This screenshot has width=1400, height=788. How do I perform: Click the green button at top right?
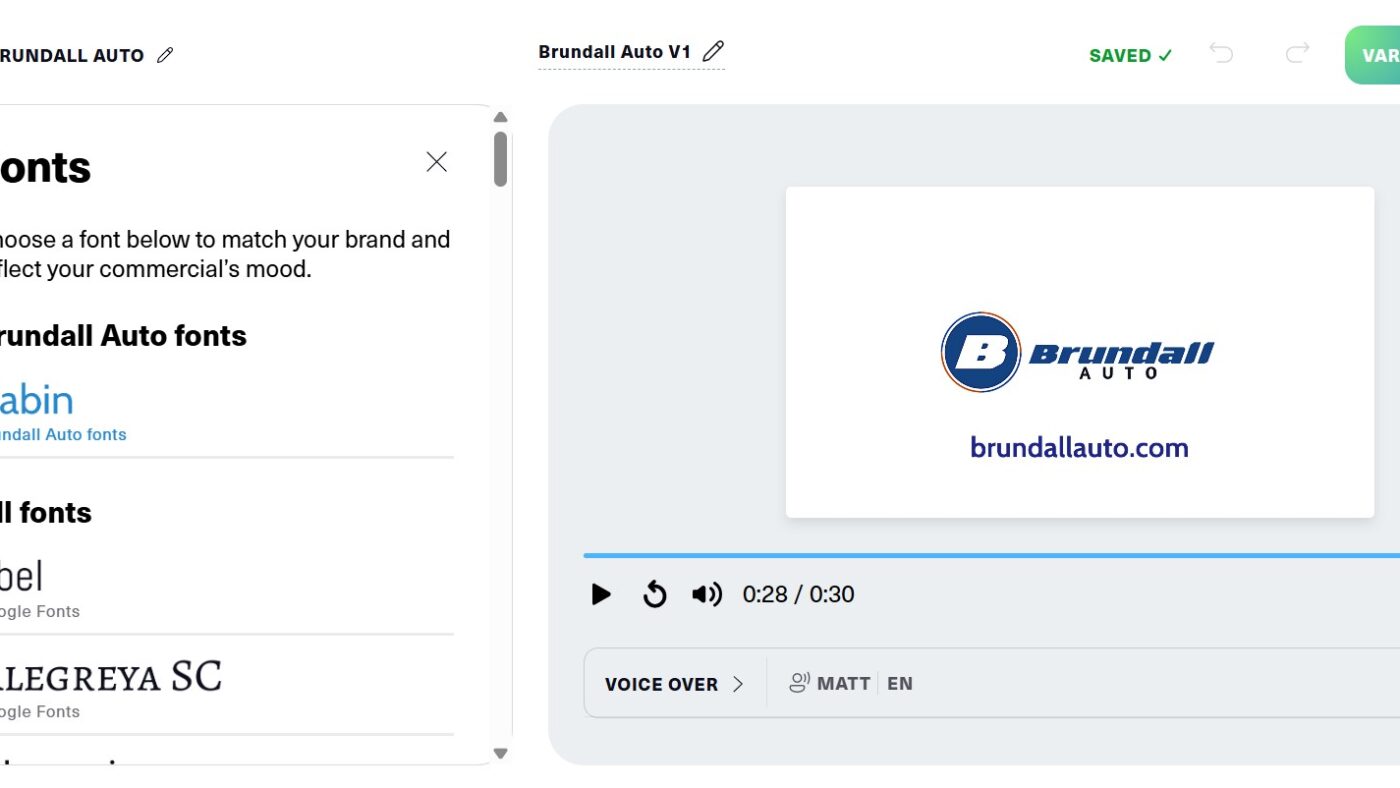click(x=1375, y=55)
